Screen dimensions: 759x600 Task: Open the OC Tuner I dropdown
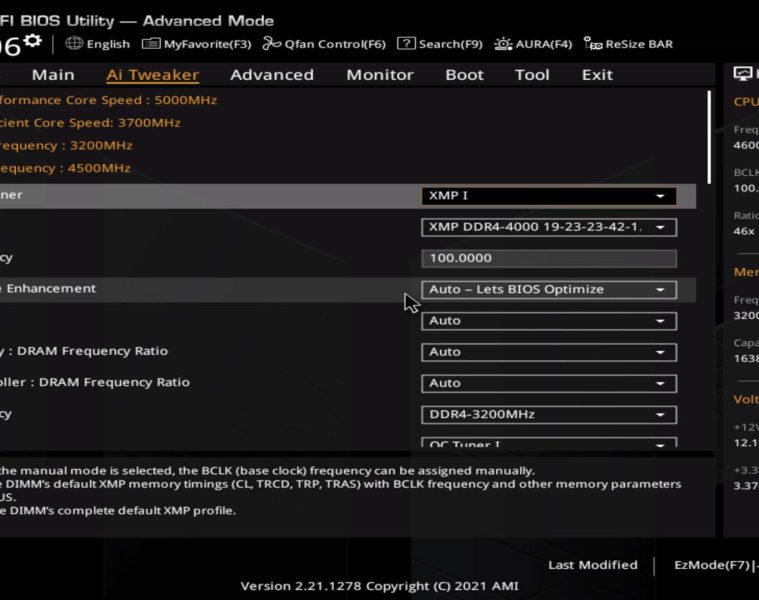tap(549, 443)
